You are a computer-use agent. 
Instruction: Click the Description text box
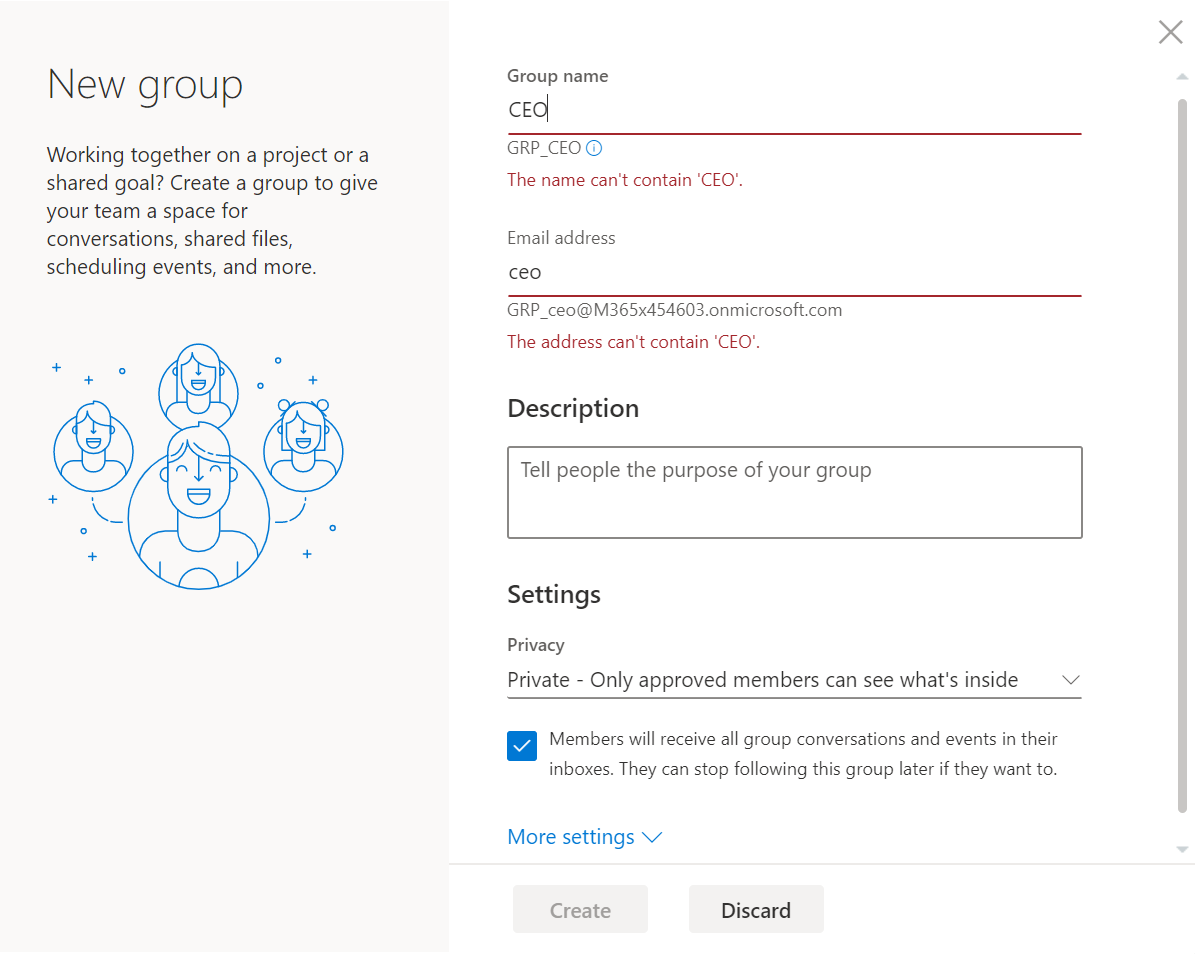pos(795,492)
